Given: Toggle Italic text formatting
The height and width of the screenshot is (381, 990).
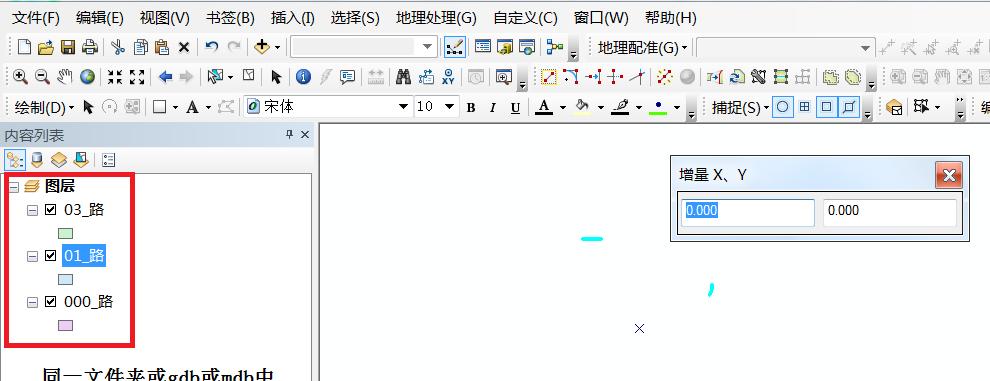Looking at the screenshot, I should point(493,108).
